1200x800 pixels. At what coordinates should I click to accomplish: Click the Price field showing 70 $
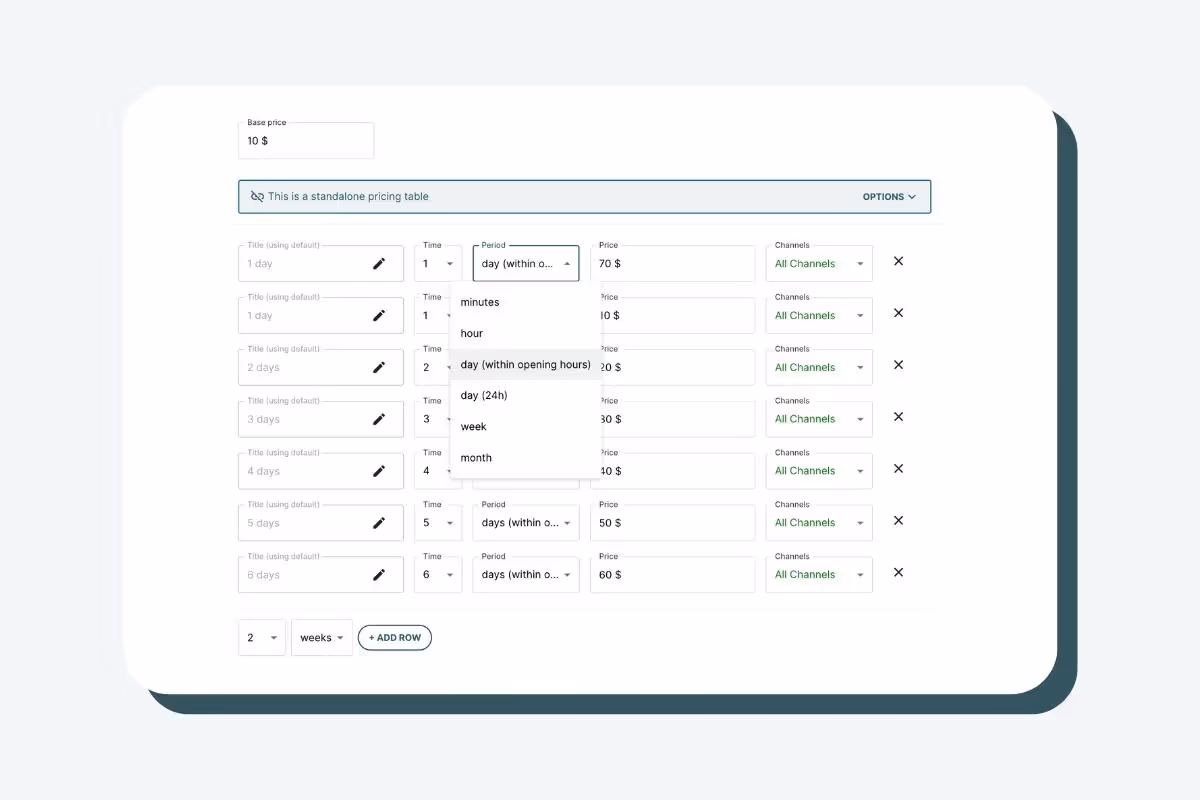672,264
